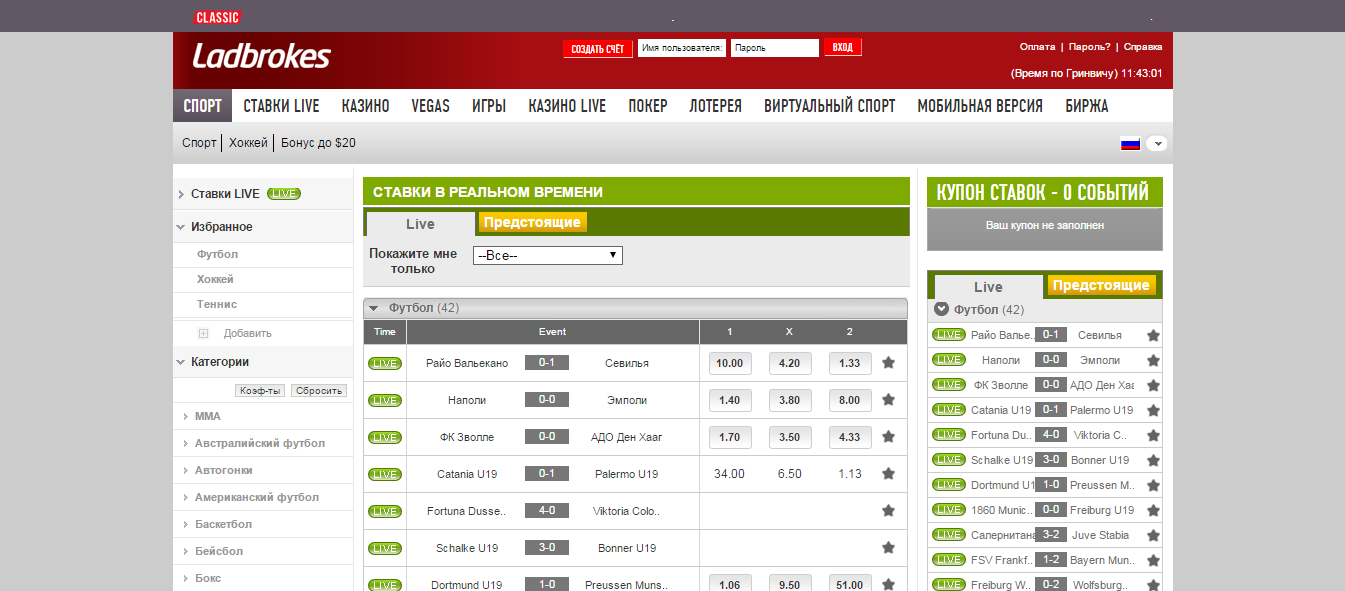The height and width of the screenshot is (591, 1345).
Task: Click the Сбросить button
Action: click(x=319, y=391)
